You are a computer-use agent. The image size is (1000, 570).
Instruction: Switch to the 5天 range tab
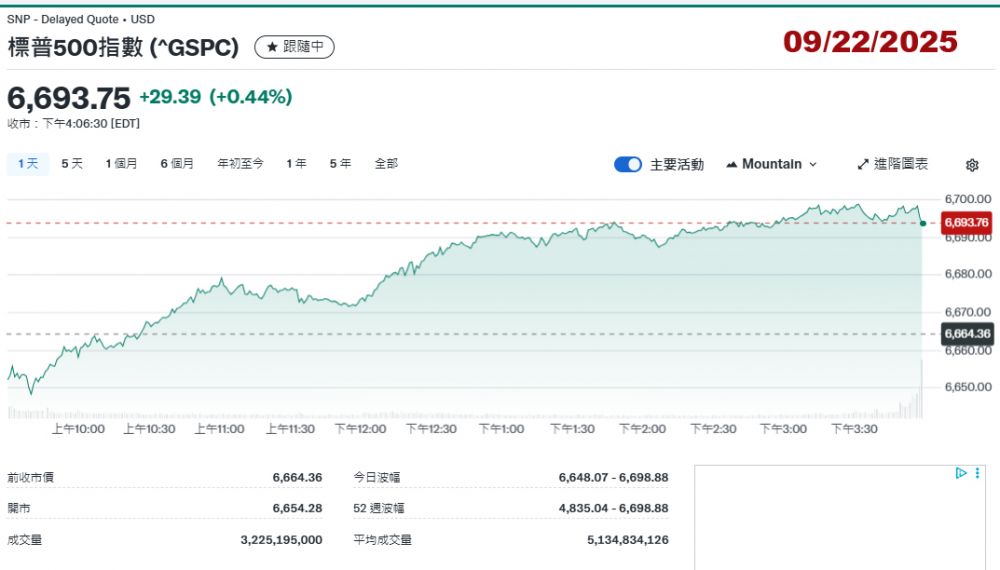tap(72, 164)
